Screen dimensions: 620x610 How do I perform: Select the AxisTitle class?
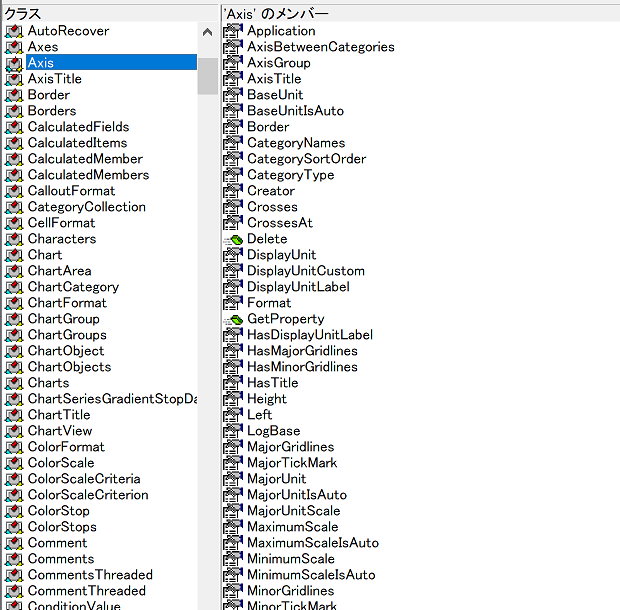(x=55, y=79)
